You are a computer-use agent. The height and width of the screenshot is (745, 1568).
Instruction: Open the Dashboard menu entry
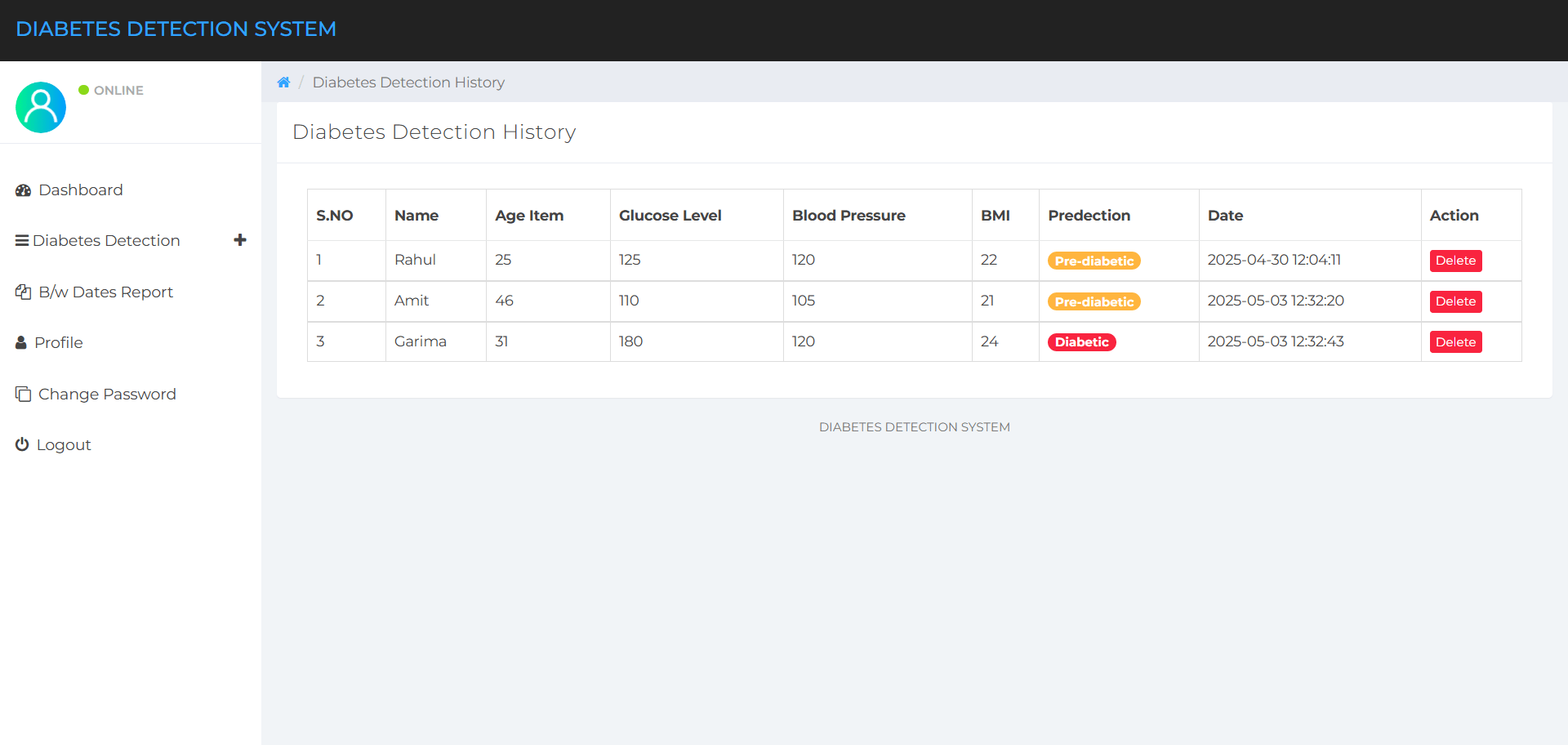[x=79, y=190]
